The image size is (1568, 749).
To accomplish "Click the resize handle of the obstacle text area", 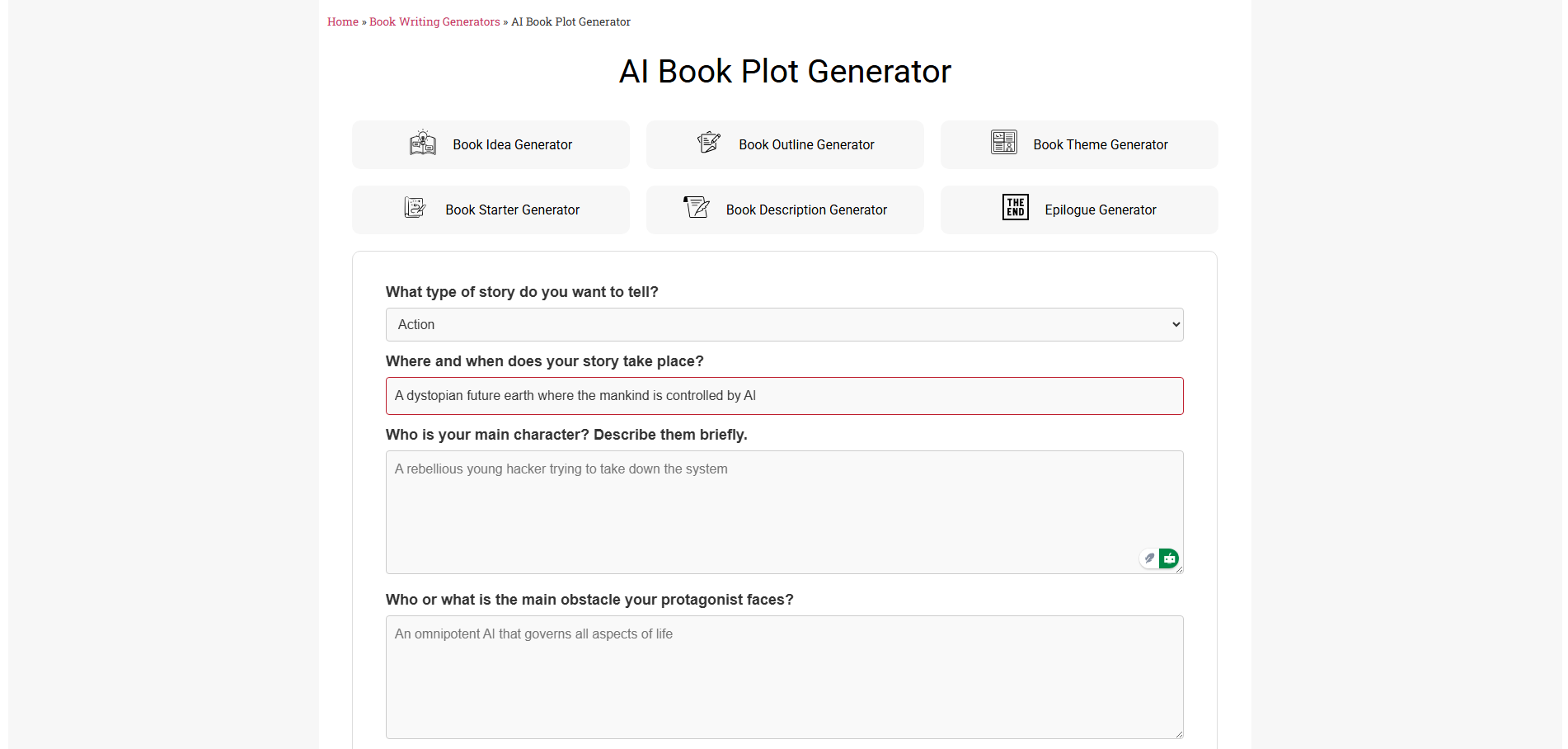I will [1179, 734].
